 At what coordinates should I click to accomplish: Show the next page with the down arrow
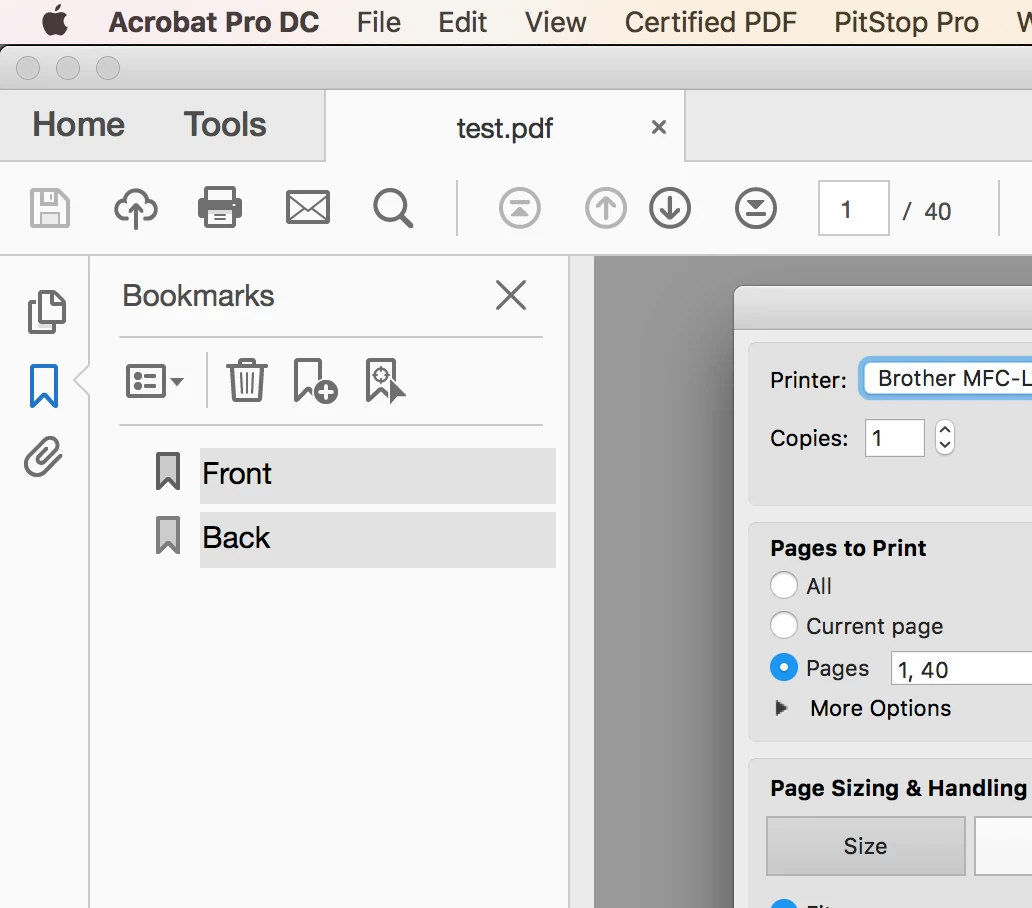click(670, 209)
